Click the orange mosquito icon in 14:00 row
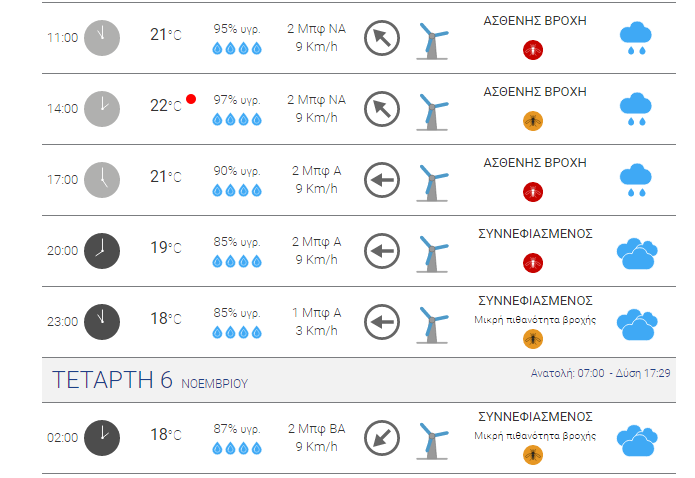The width and height of the screenshot is (695, 478). coord(532,121)
